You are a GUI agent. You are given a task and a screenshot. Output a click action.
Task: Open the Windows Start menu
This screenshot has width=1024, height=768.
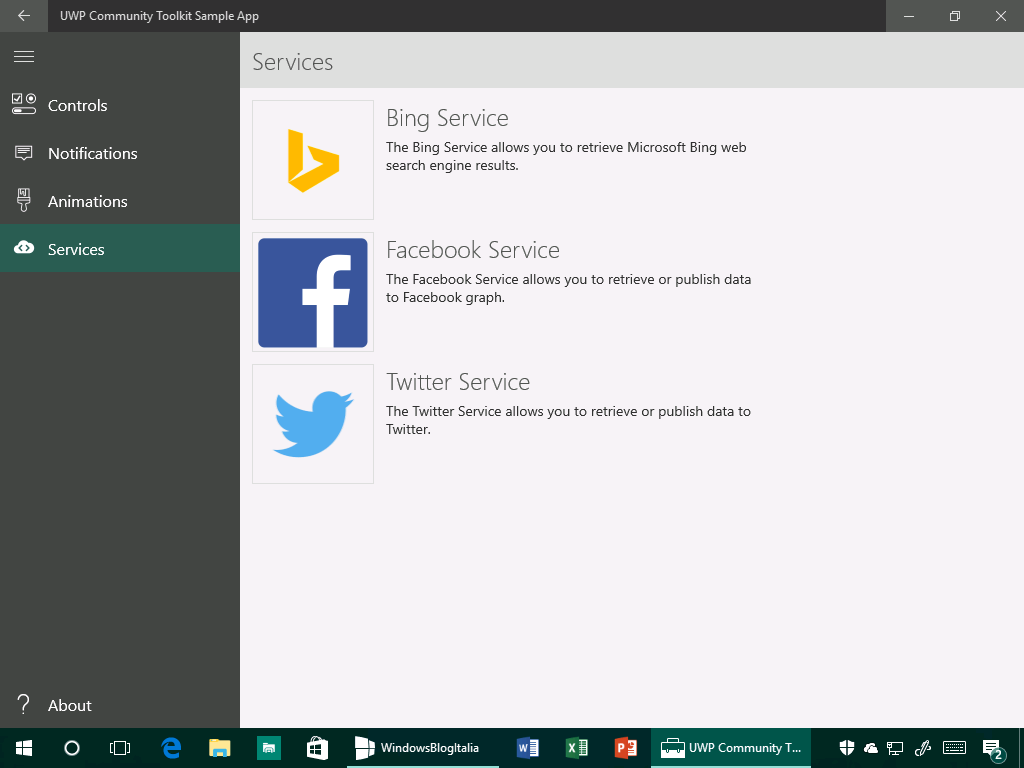(x=24, y=748)
